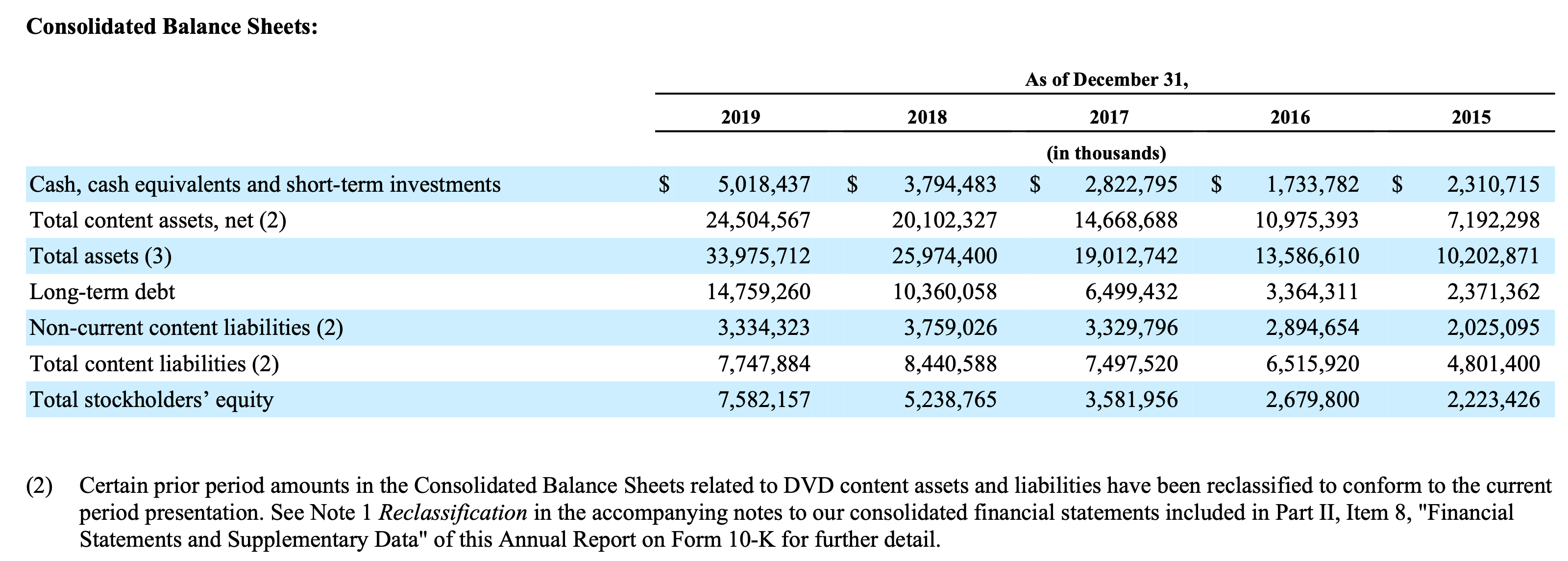Click footnote marker (2) below table
1568x561 pixels.
click(x=39, y=486)
